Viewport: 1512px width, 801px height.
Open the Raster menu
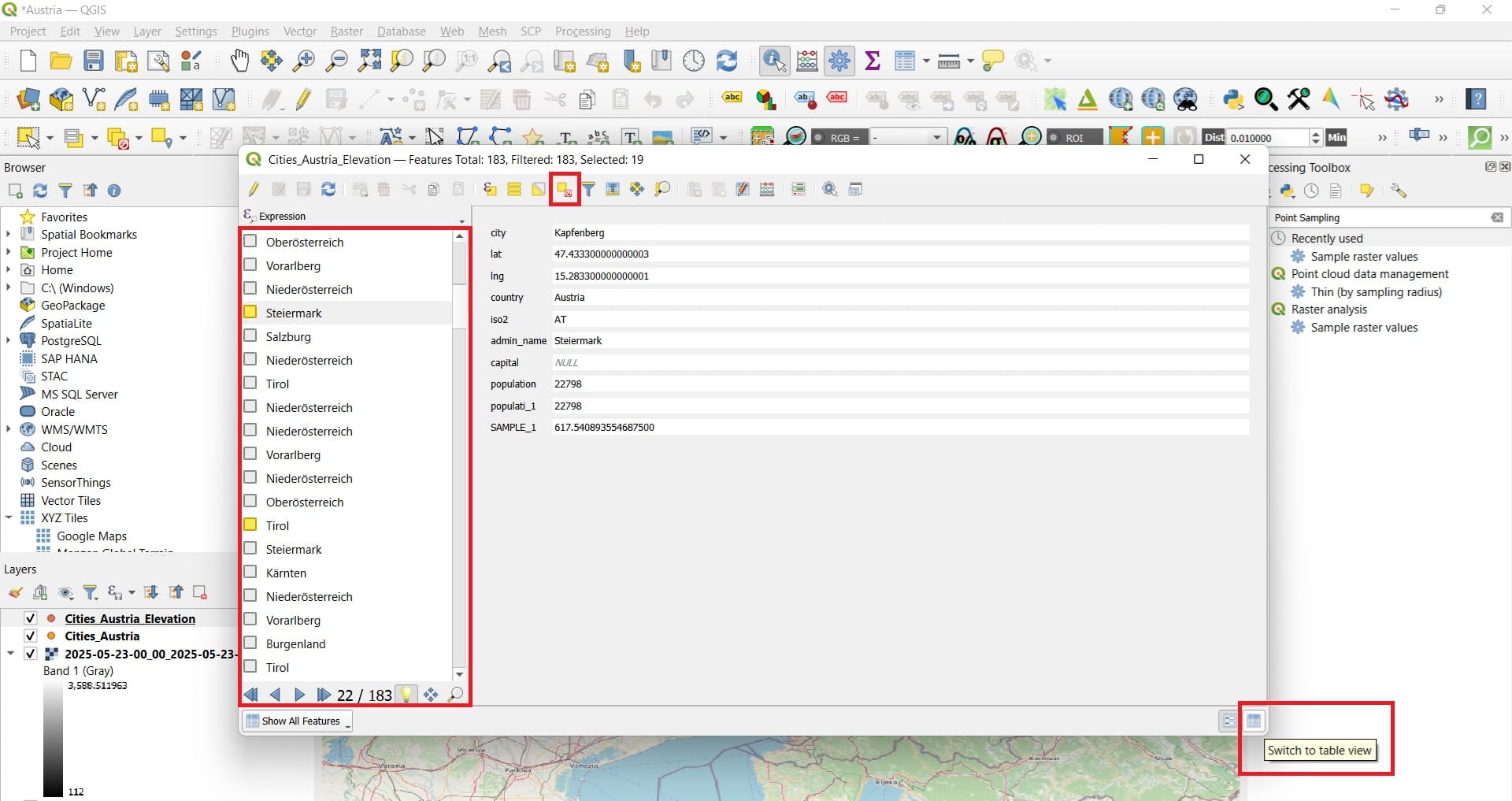346,32
